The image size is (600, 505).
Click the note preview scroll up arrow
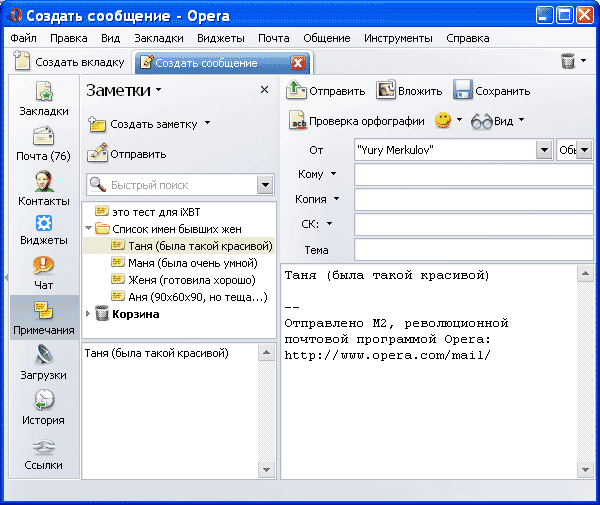[266, 352]
